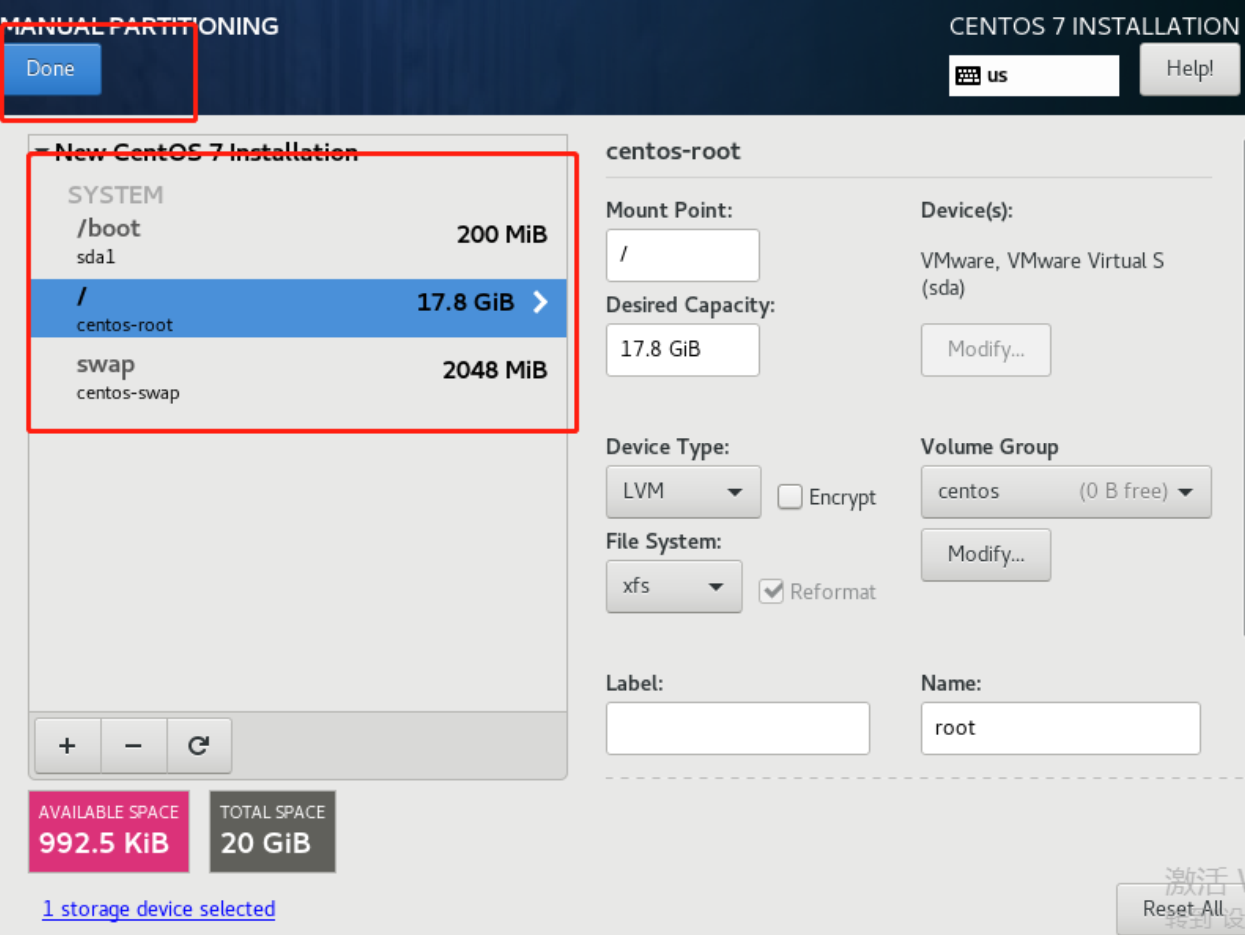Click the arrow chevron on centos-root row
Viewport: 1245px width, 935px height.
540,302
